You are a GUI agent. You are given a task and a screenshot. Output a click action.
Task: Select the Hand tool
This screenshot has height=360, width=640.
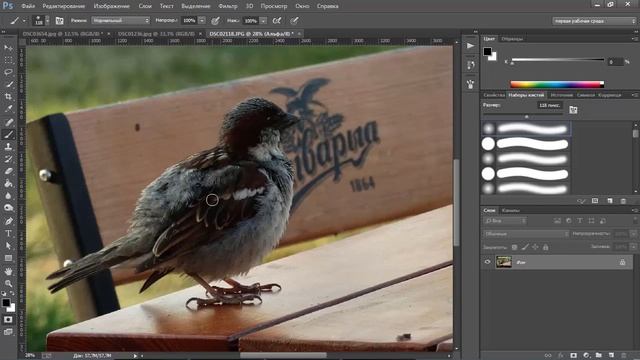coord(8,271)
